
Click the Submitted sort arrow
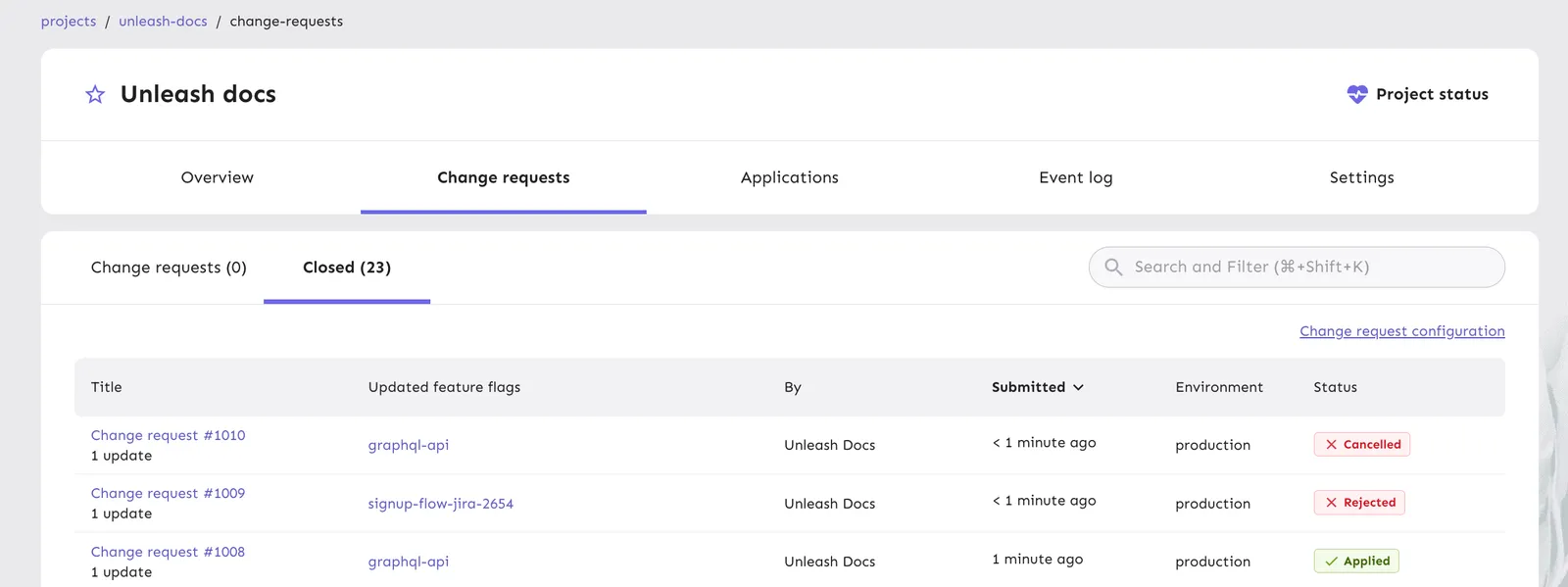pyautogui.click(x=1078, y=387)
